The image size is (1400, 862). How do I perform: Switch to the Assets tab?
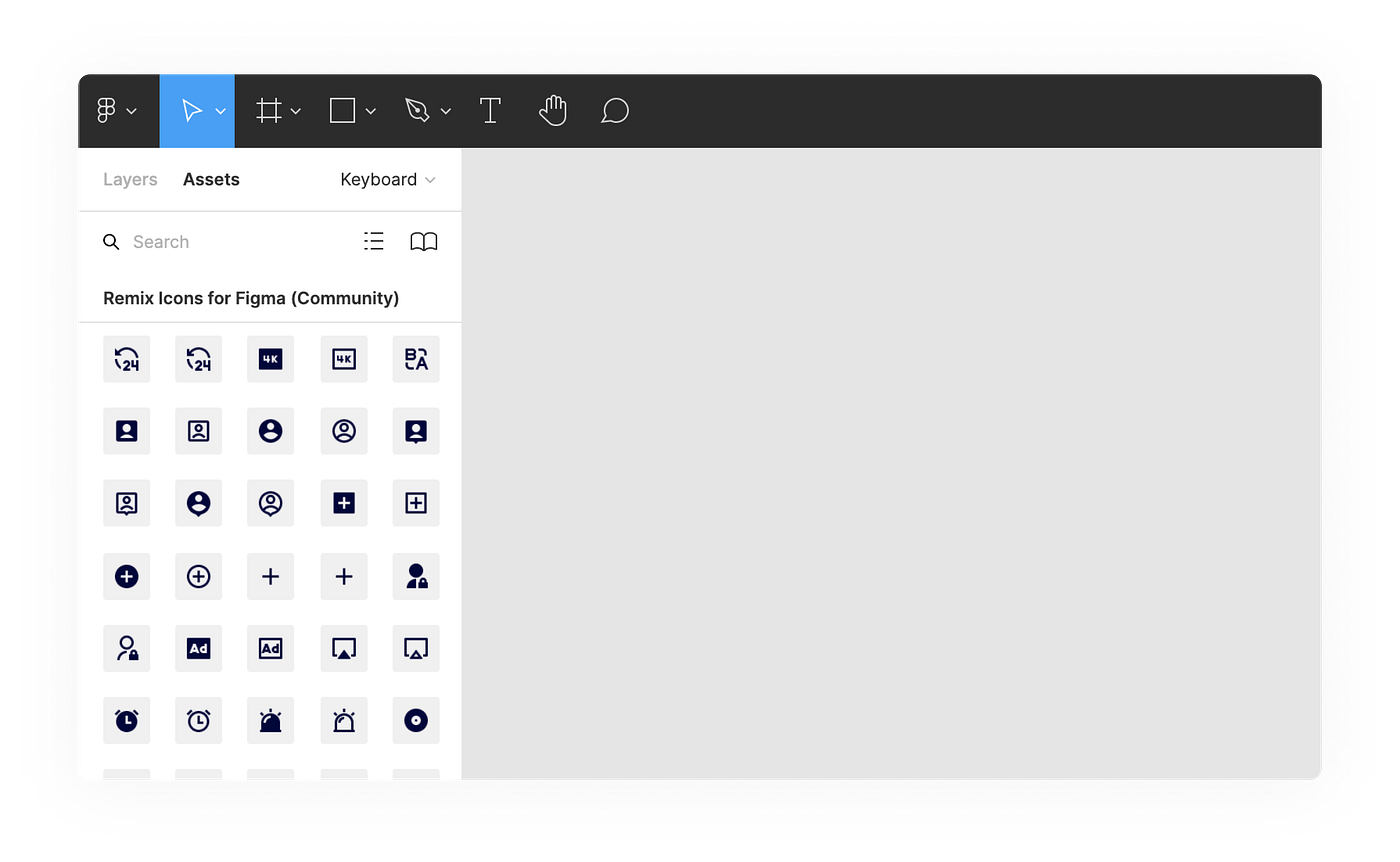coord(211,180)
